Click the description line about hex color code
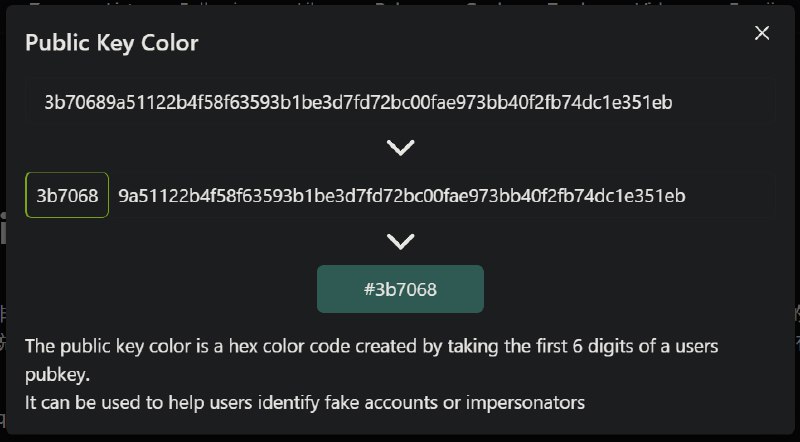800x442 pixels. (372, 346)
